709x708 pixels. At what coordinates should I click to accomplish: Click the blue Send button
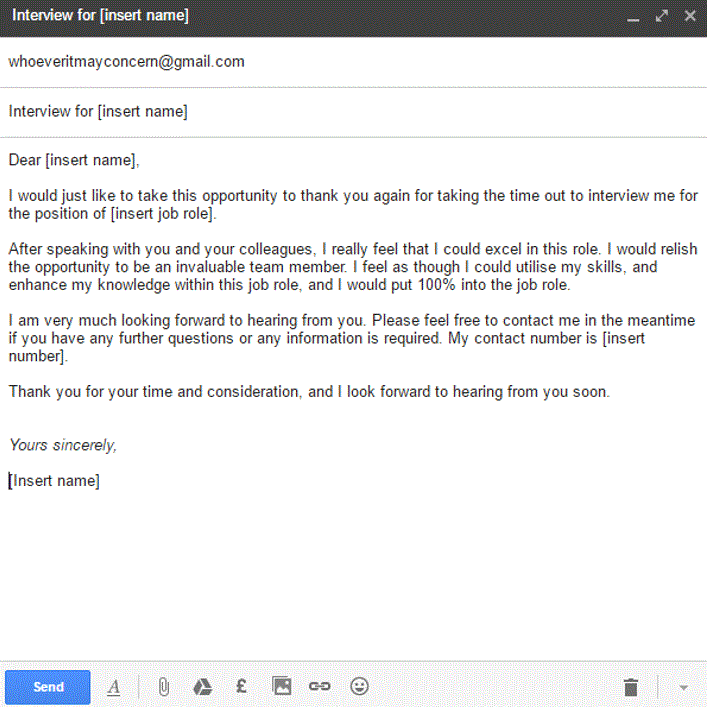click(48, 687)
